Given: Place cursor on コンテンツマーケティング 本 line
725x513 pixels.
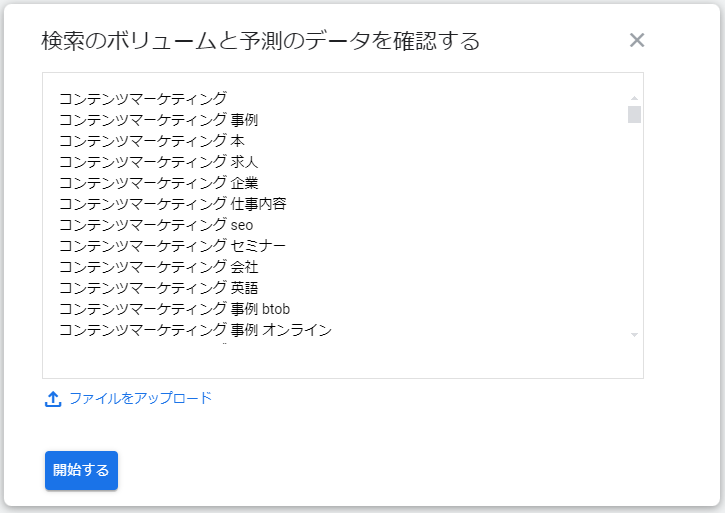Looking at the screenshot, I should [151, 140].
